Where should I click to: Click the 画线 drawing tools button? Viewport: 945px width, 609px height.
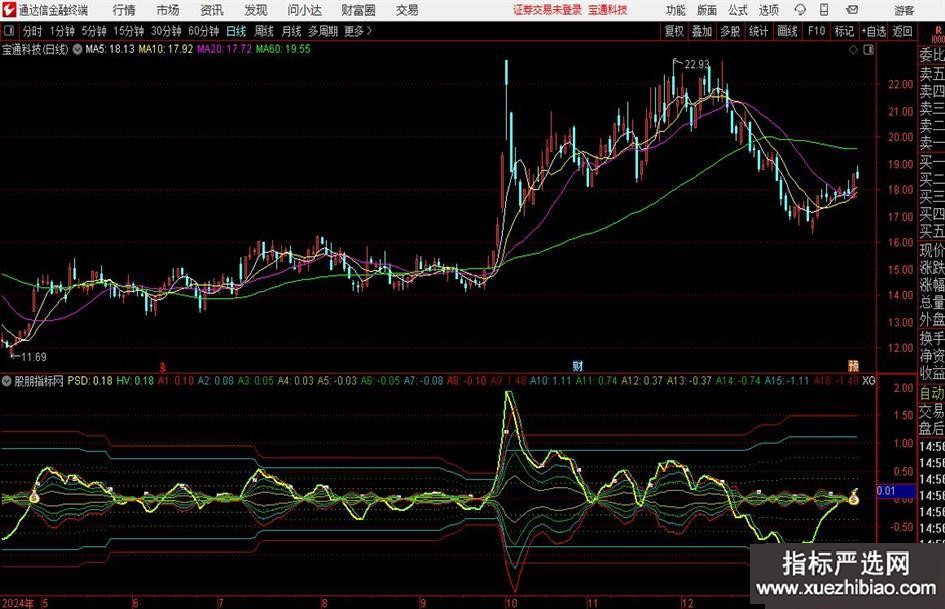[x=787, y=31]
